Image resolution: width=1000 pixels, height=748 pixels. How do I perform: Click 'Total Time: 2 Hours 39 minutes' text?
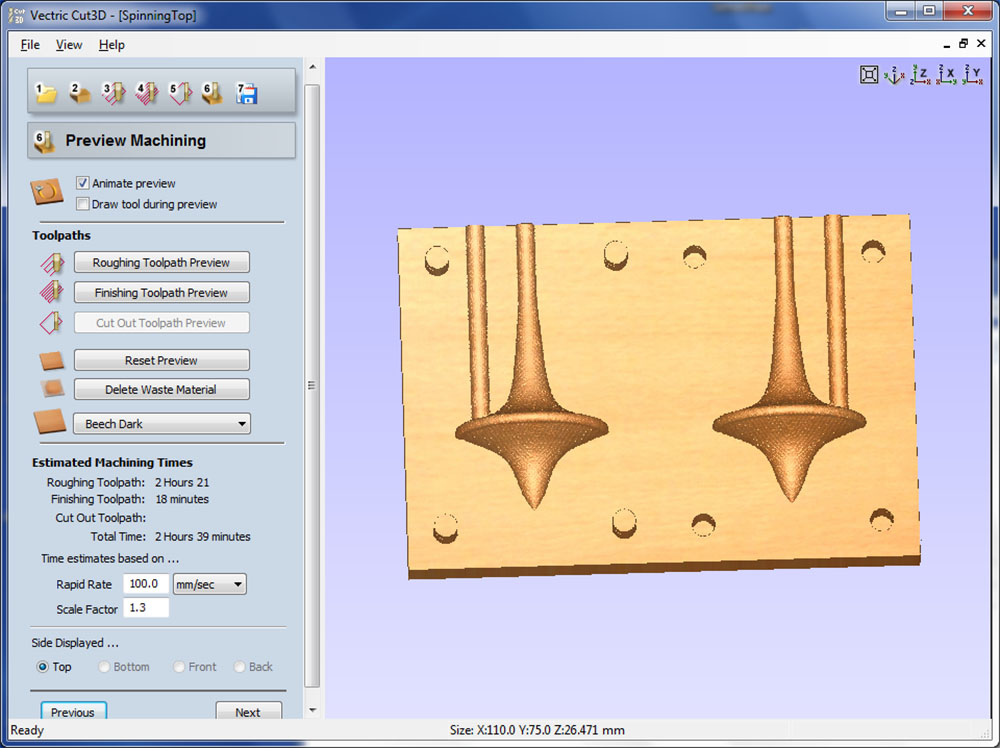click(x=170, y=537)
